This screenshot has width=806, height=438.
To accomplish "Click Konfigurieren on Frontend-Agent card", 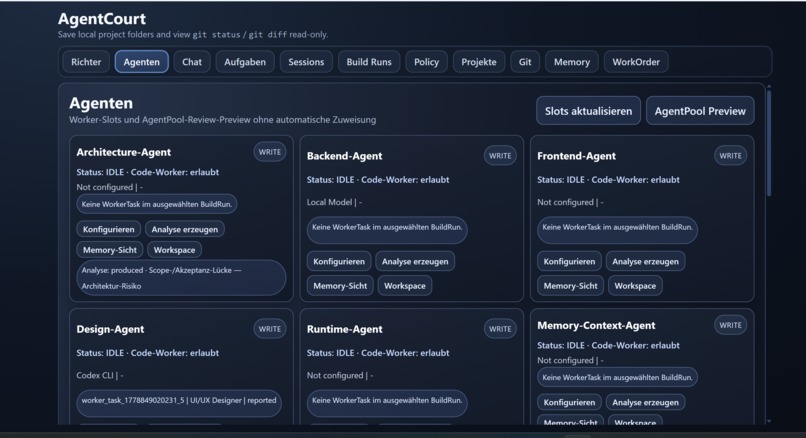I will (569, 261).
